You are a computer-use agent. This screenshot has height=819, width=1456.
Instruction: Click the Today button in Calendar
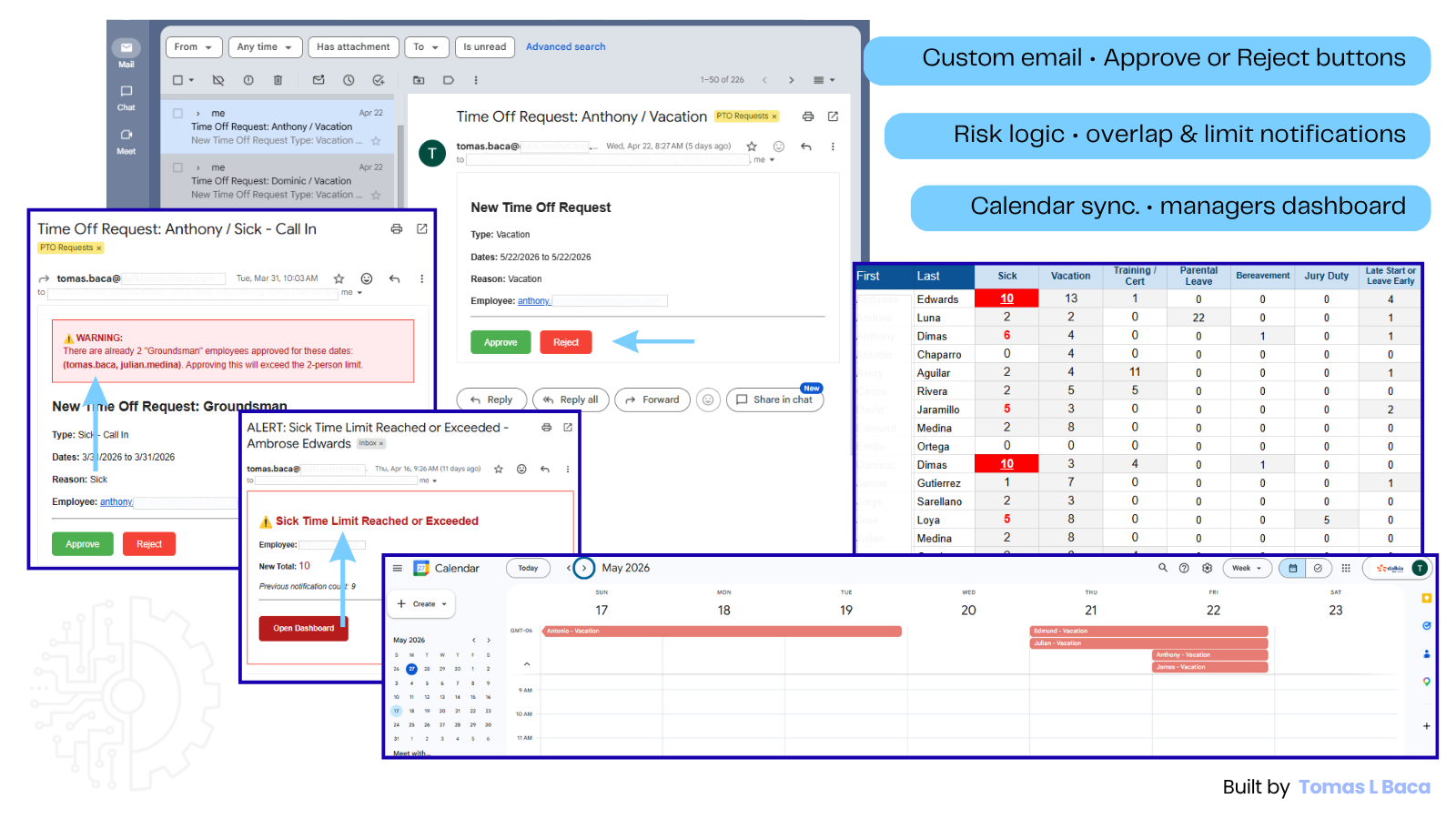(x=528, y=568)
